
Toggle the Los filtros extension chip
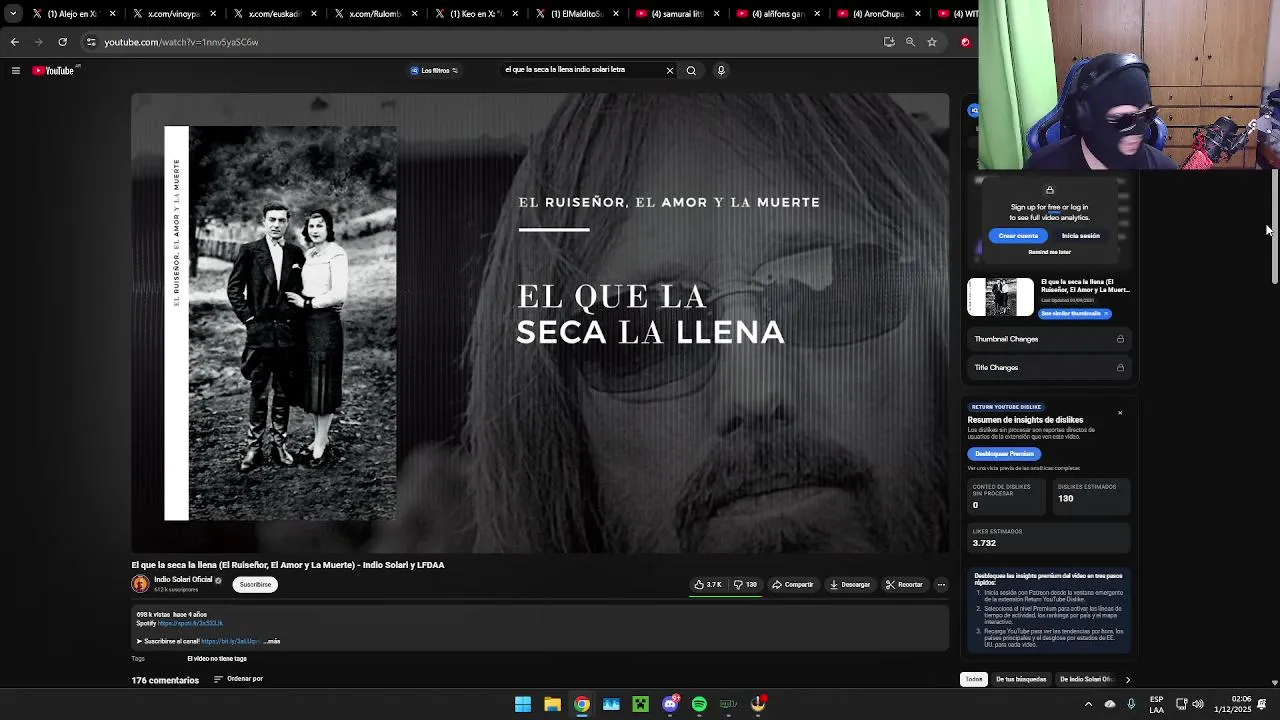(x=434, y=70)
